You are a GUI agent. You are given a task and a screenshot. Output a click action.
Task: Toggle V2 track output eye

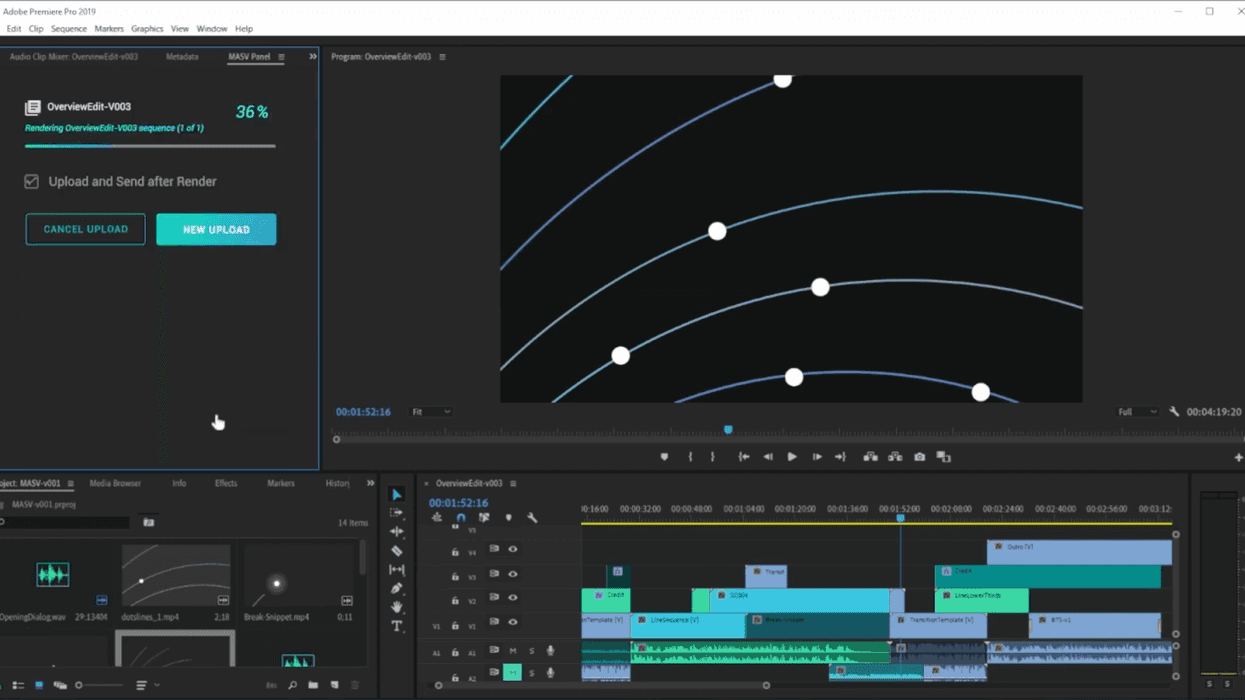point(513,597)
